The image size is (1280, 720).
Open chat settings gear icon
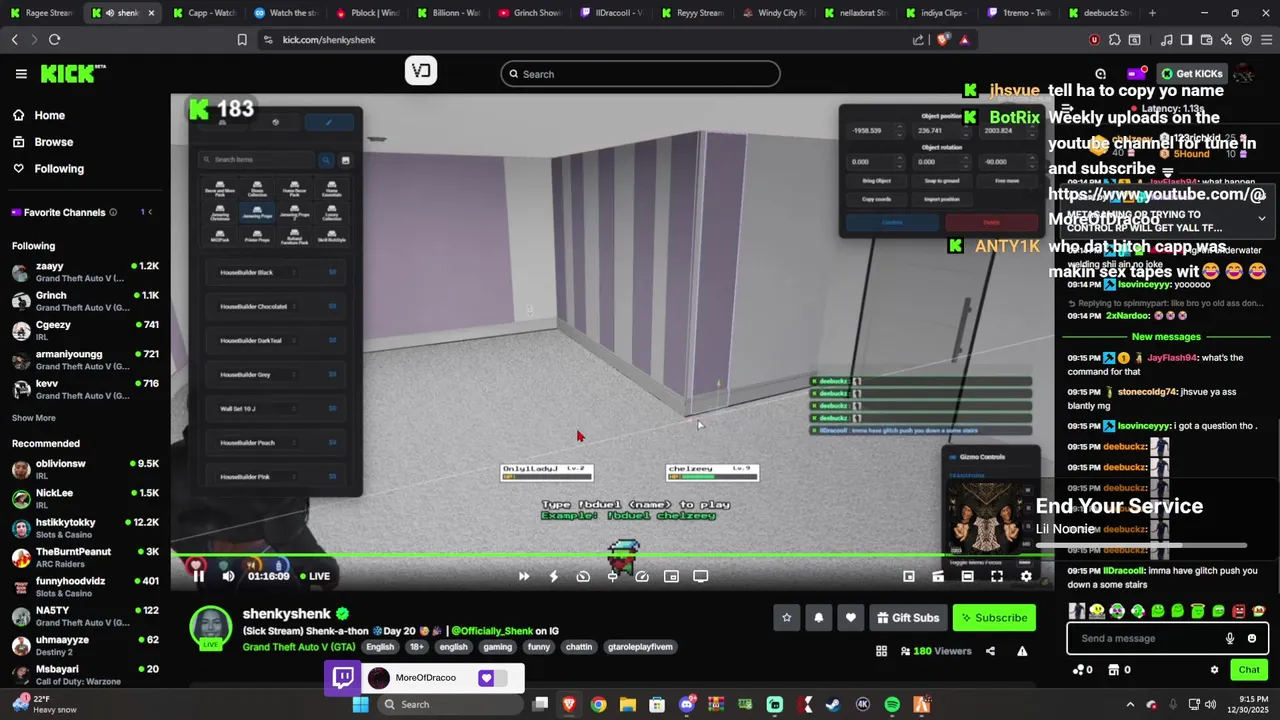pos(1215,670)
